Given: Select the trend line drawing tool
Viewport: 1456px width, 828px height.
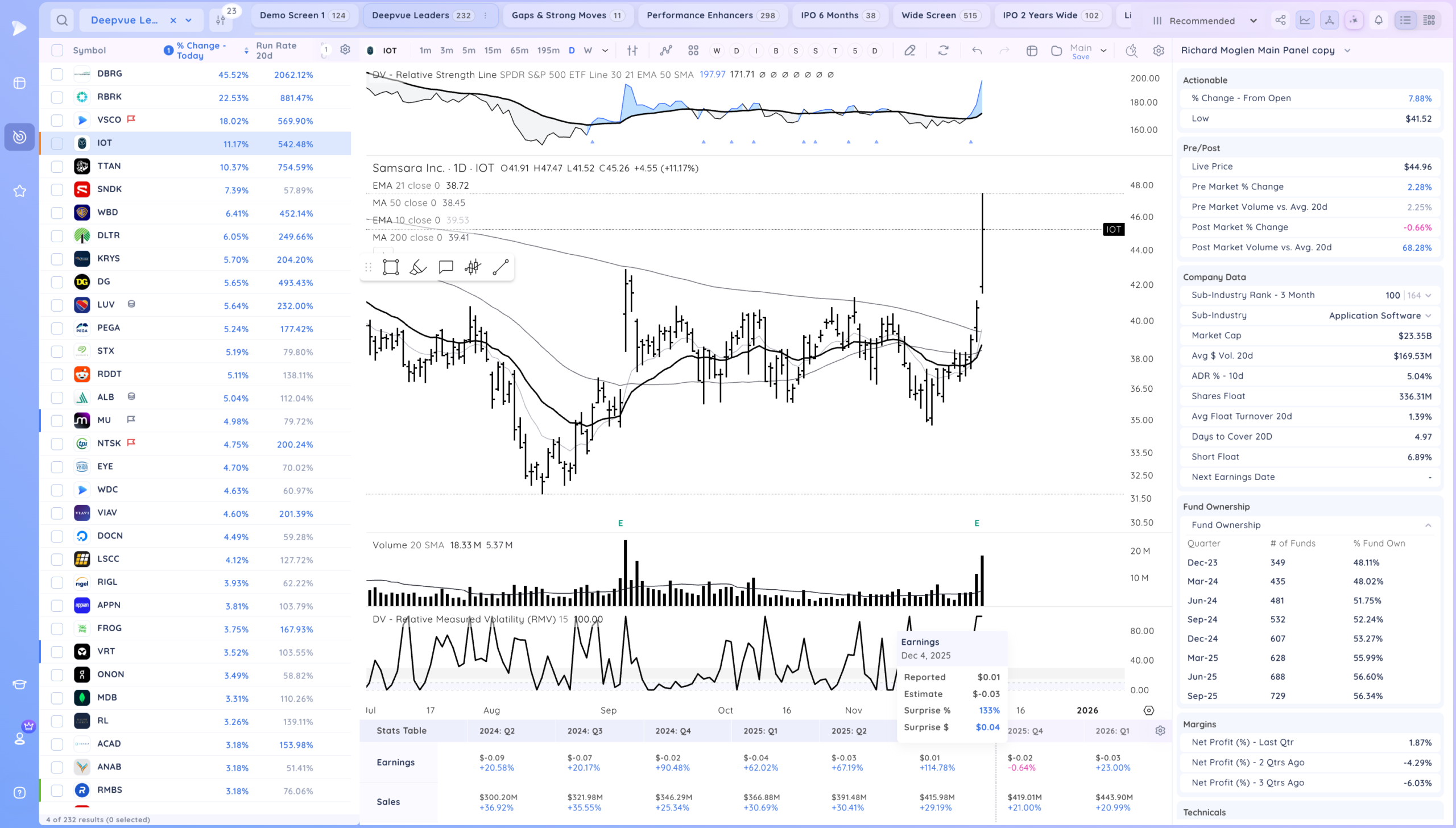Looking at the screenshot, I should 500,267.
